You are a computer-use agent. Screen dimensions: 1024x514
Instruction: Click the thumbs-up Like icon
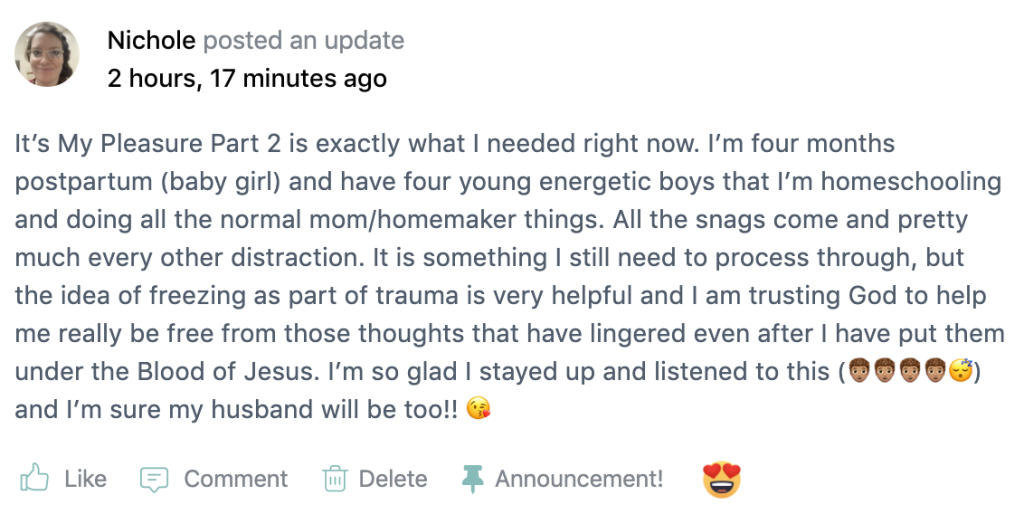coord(35,479)
